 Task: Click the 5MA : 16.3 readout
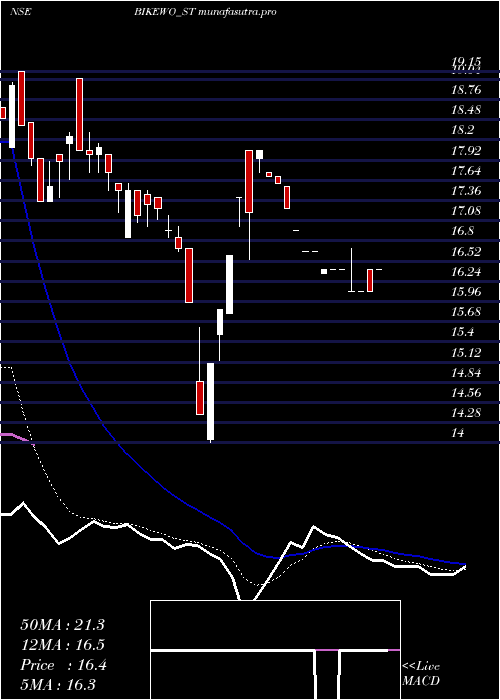click(x=58, y=684)
